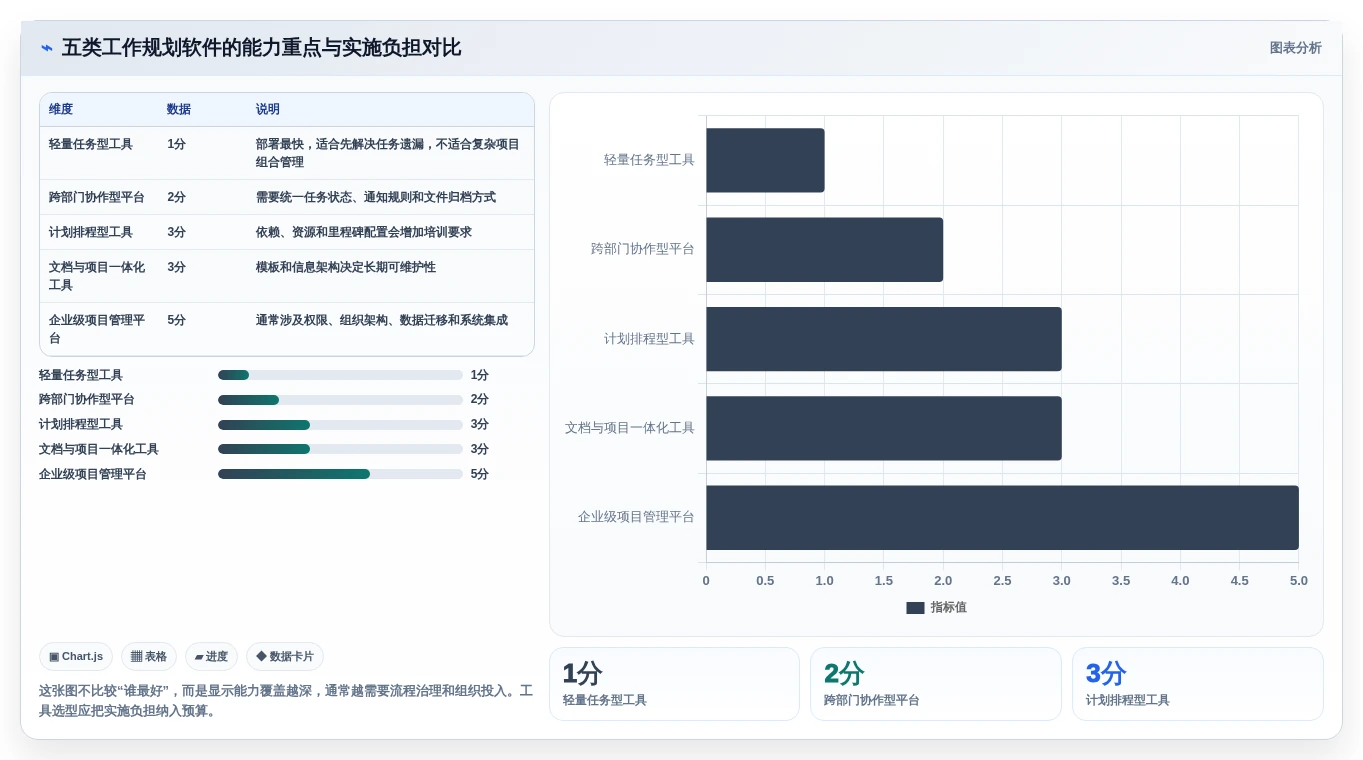Screen dimensions: 1363x760
Task: Click 文档与项目一体化工具 label in progress list
Action: [x=99, y=449]
